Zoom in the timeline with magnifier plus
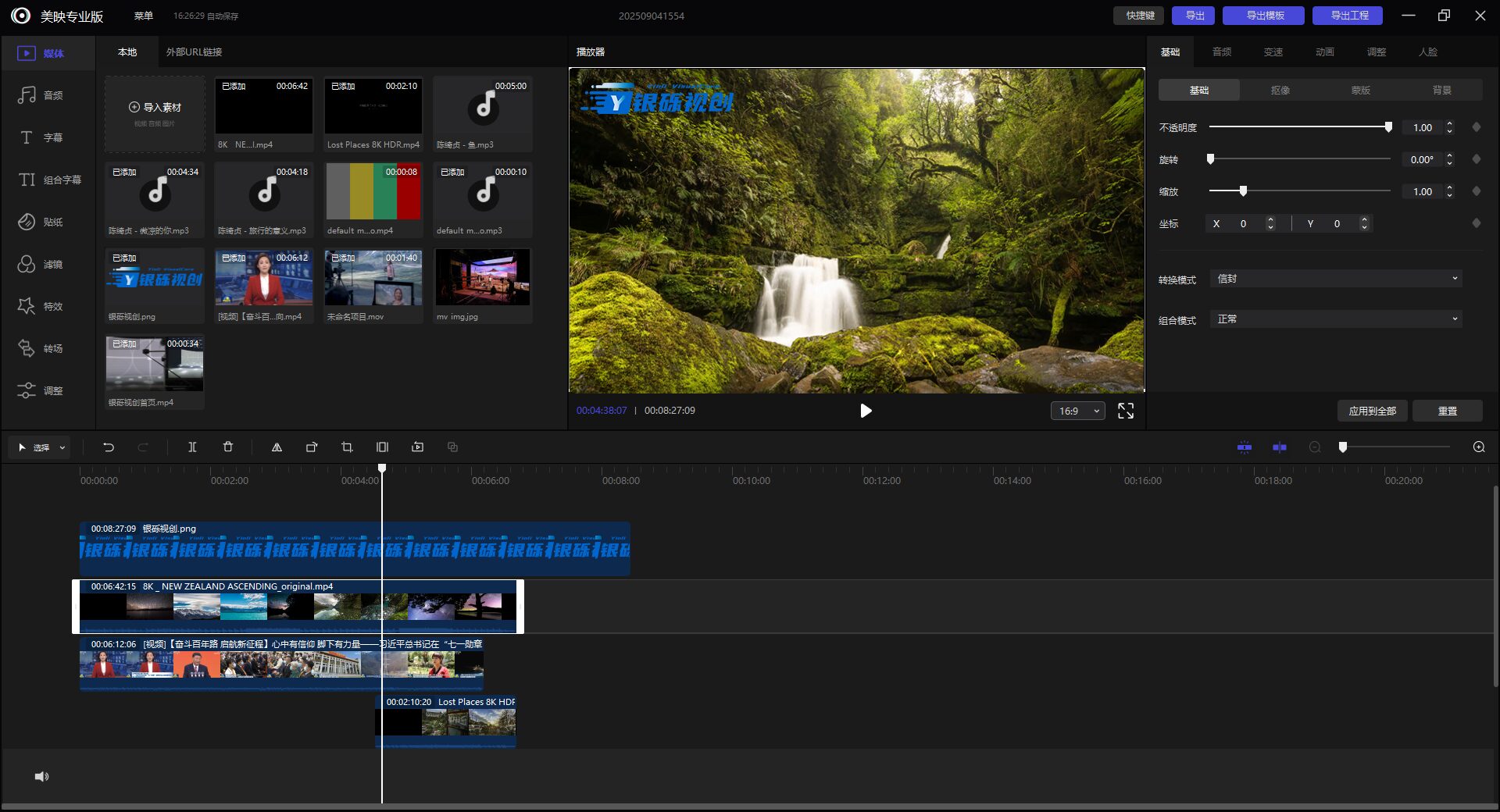This screenshot has height=812, width=1500. tap(1478, 447)
